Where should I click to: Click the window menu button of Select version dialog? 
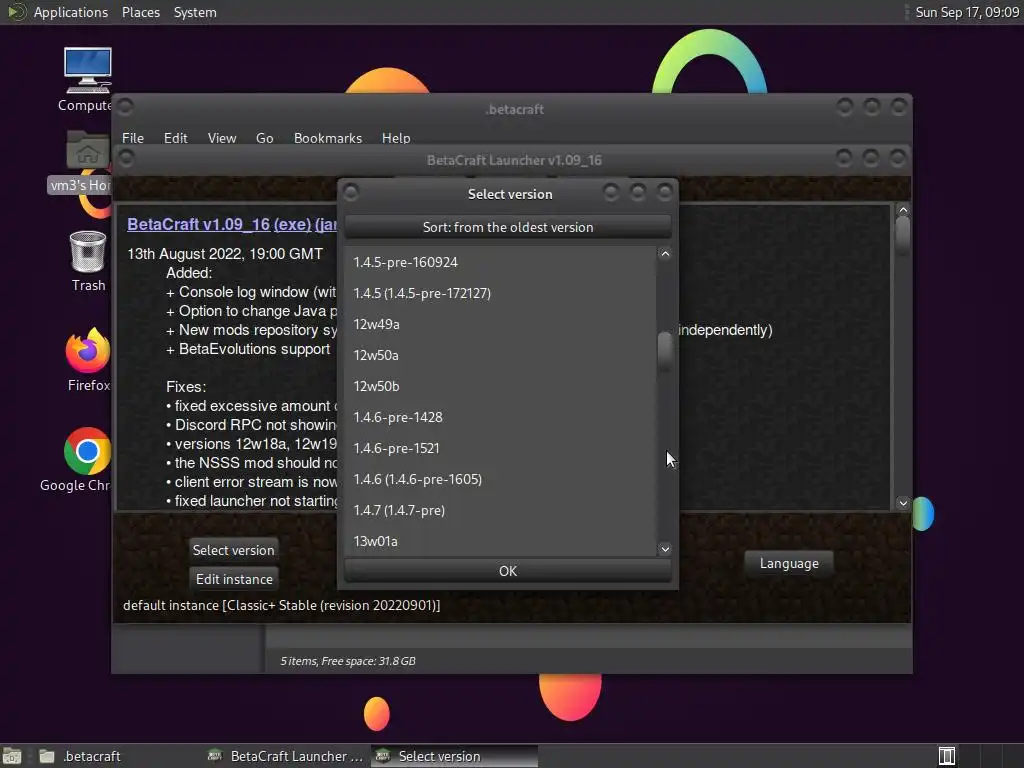(351, 192)
